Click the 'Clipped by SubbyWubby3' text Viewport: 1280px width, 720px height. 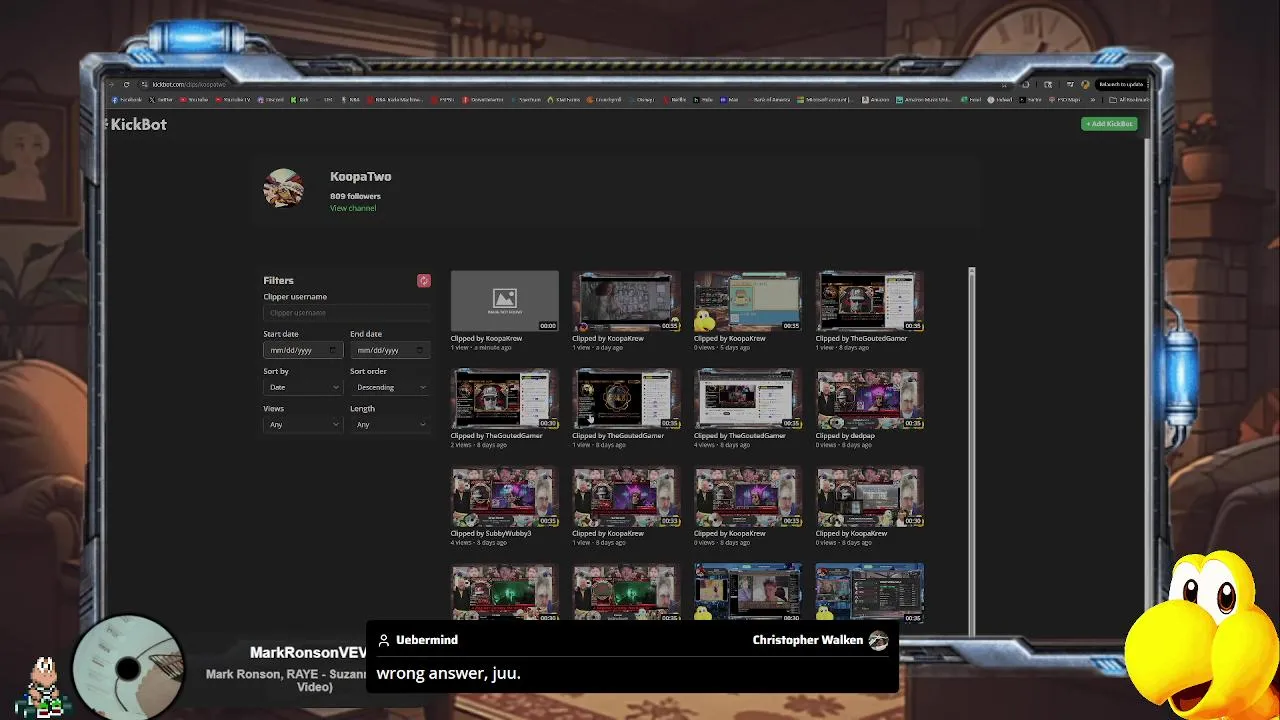click(x=490, y=534)
